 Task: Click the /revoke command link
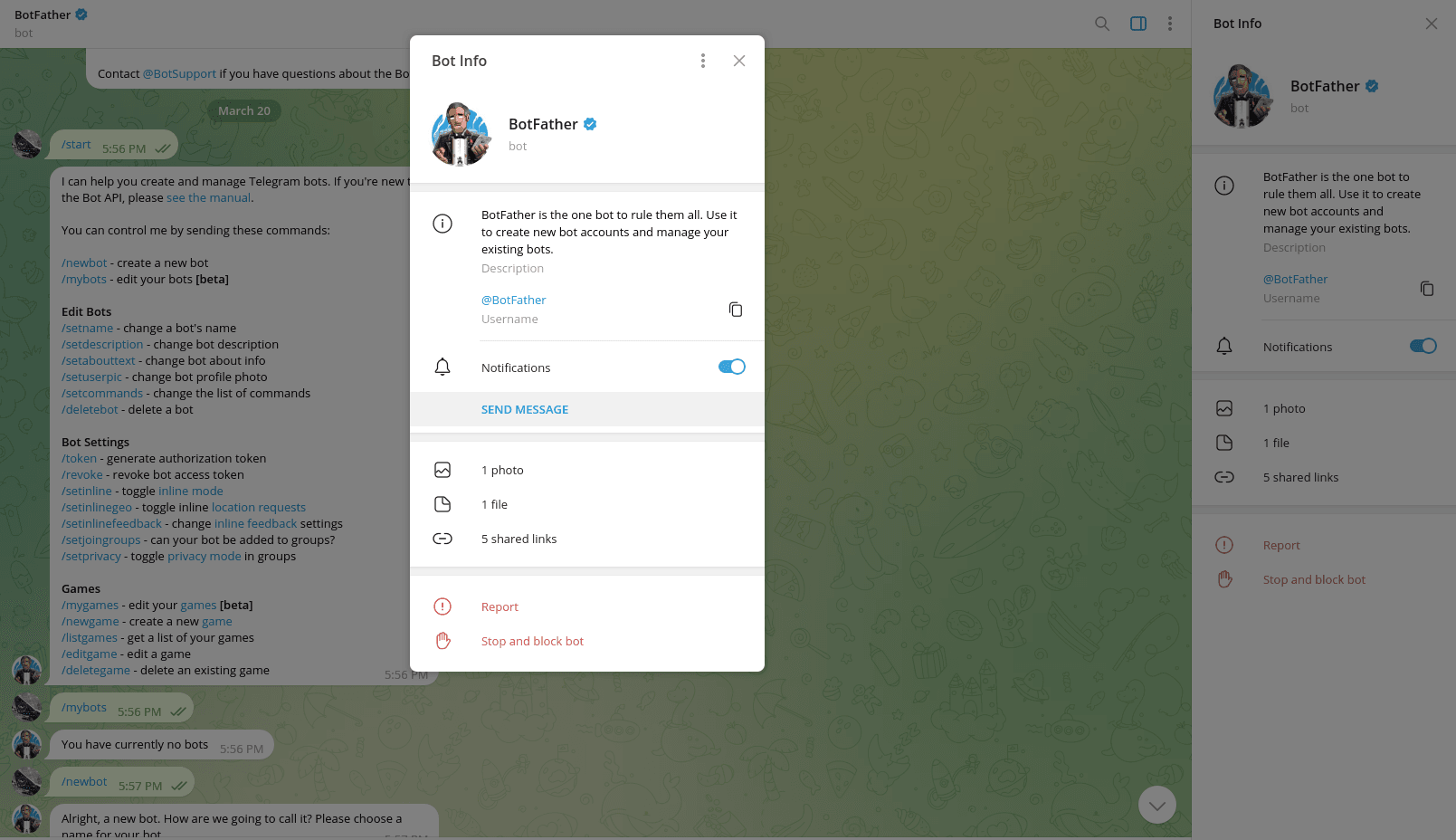[82, 474]
